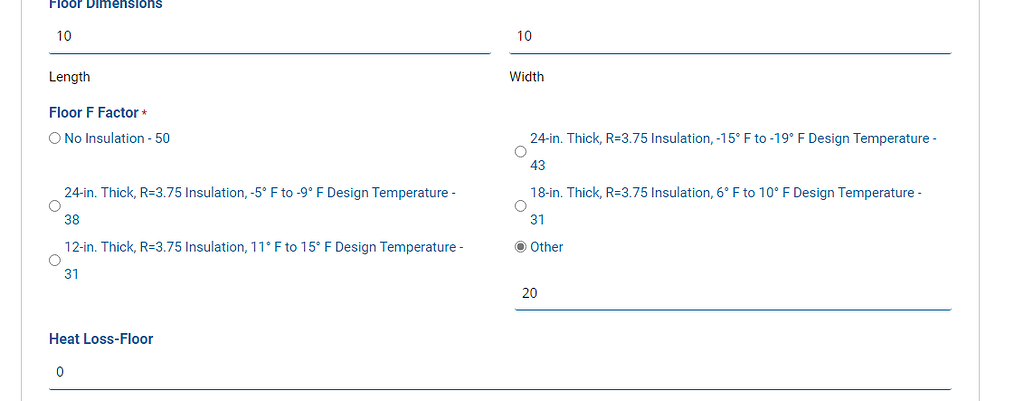Viewport: 1024px width, 401px height.
Task: Click the Other F factor value field
Action: pyautogui.click(x=732, y=294)
